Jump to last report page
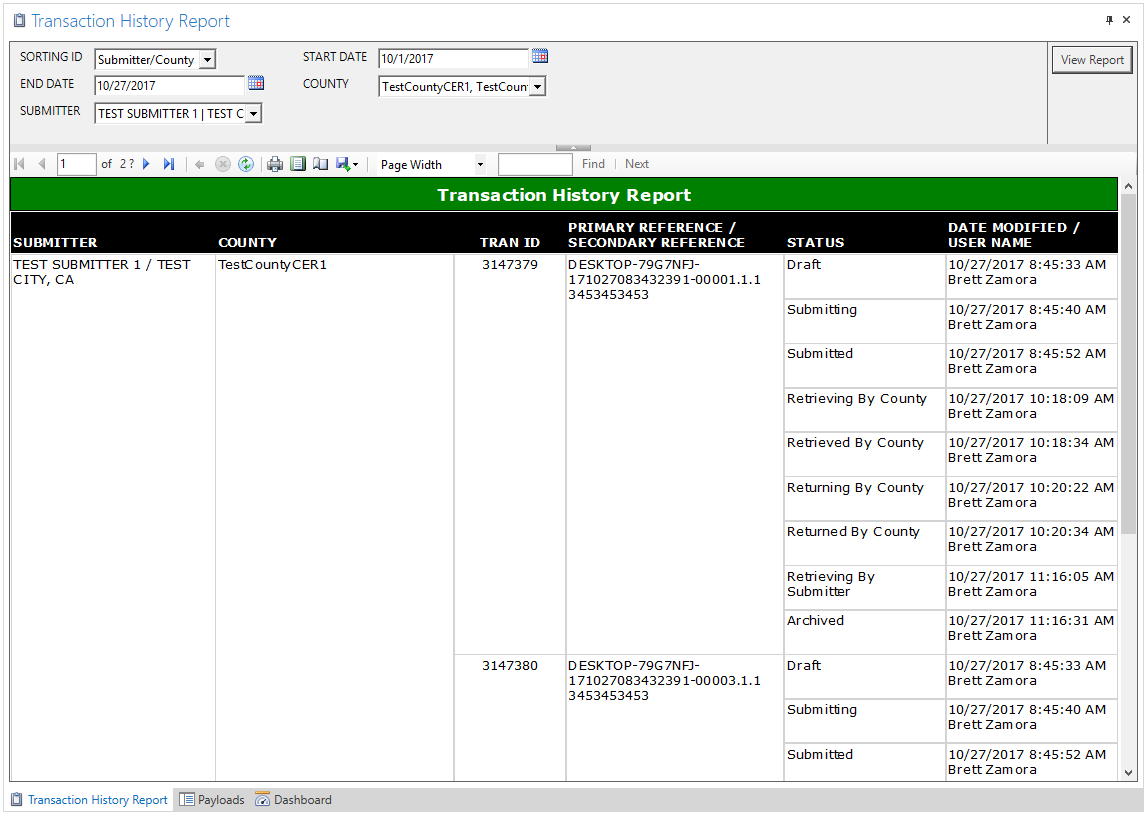The height and width of the screenshot is (815, 1144). (x=169, y=164)
